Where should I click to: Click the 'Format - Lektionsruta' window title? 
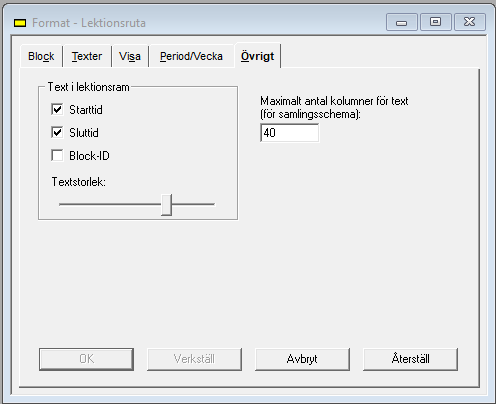pyautogui.click(x=89, y=23)
